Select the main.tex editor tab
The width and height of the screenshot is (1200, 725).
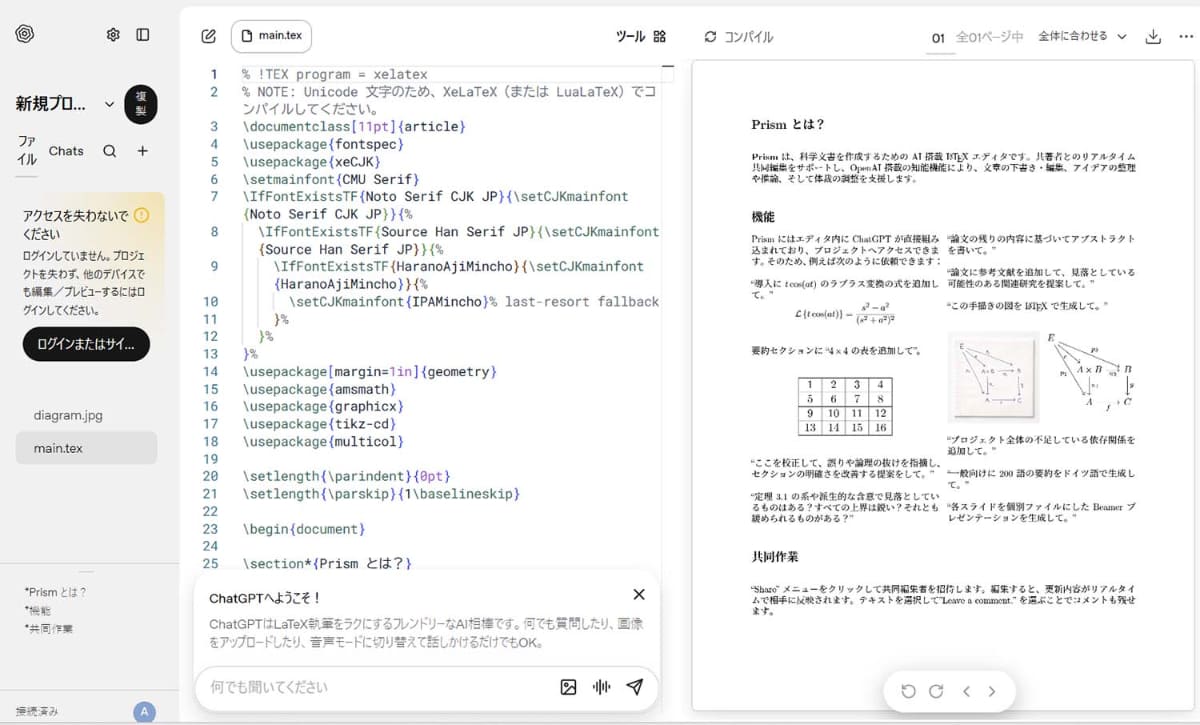tap(271, 36)
